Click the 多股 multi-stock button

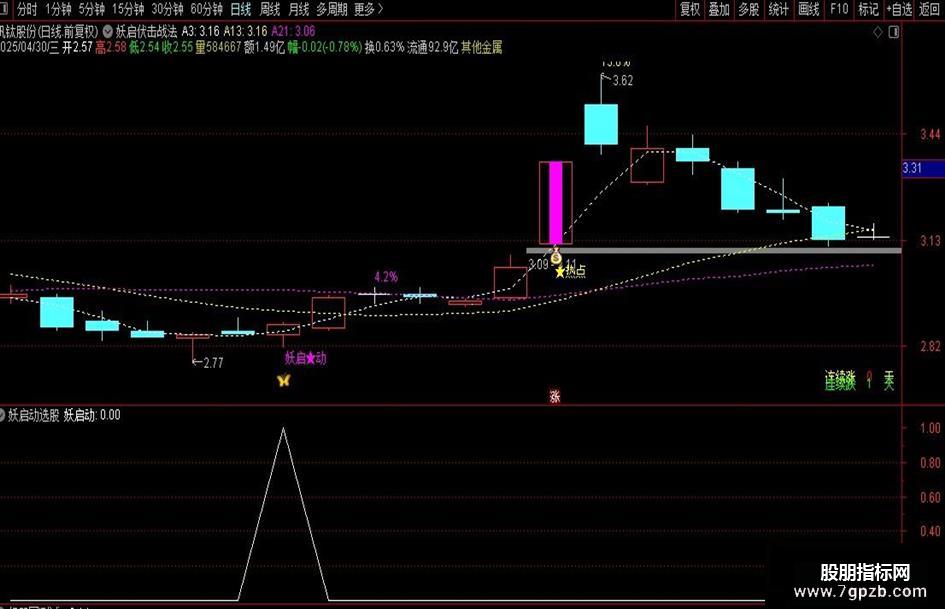(749, 9)
